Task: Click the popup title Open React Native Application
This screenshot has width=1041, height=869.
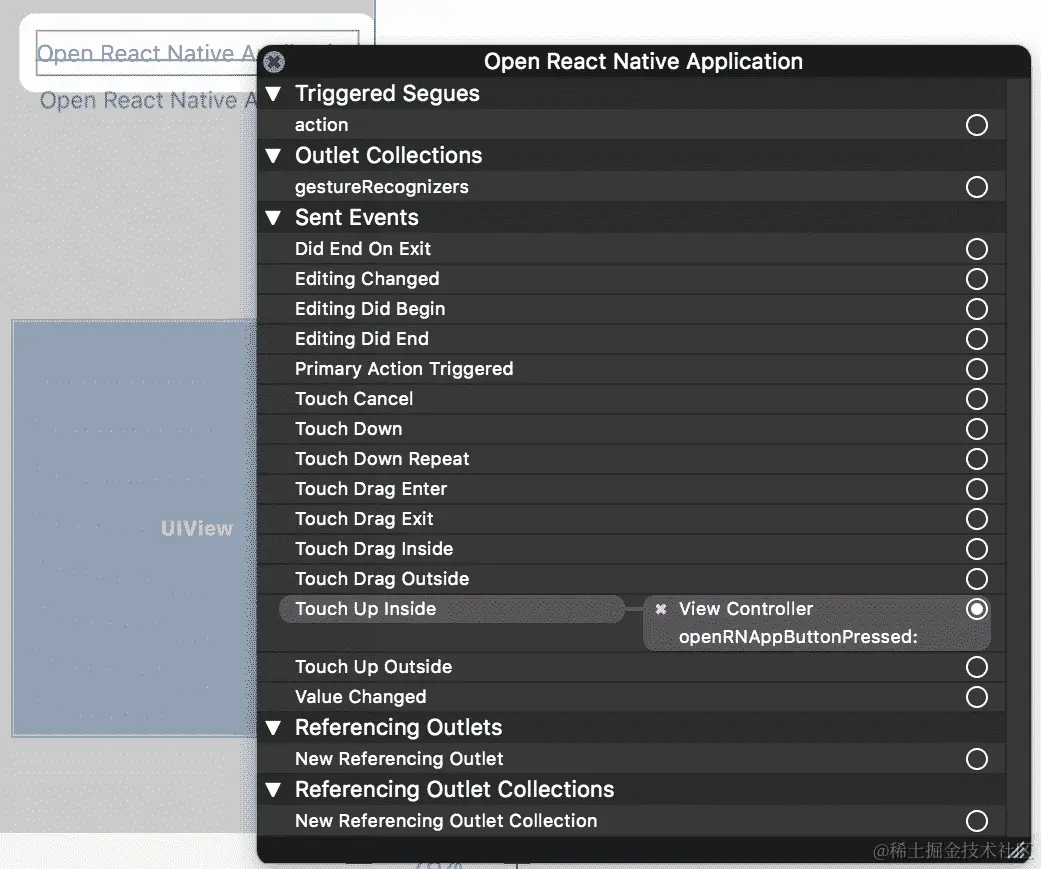Action: [643, 61]
